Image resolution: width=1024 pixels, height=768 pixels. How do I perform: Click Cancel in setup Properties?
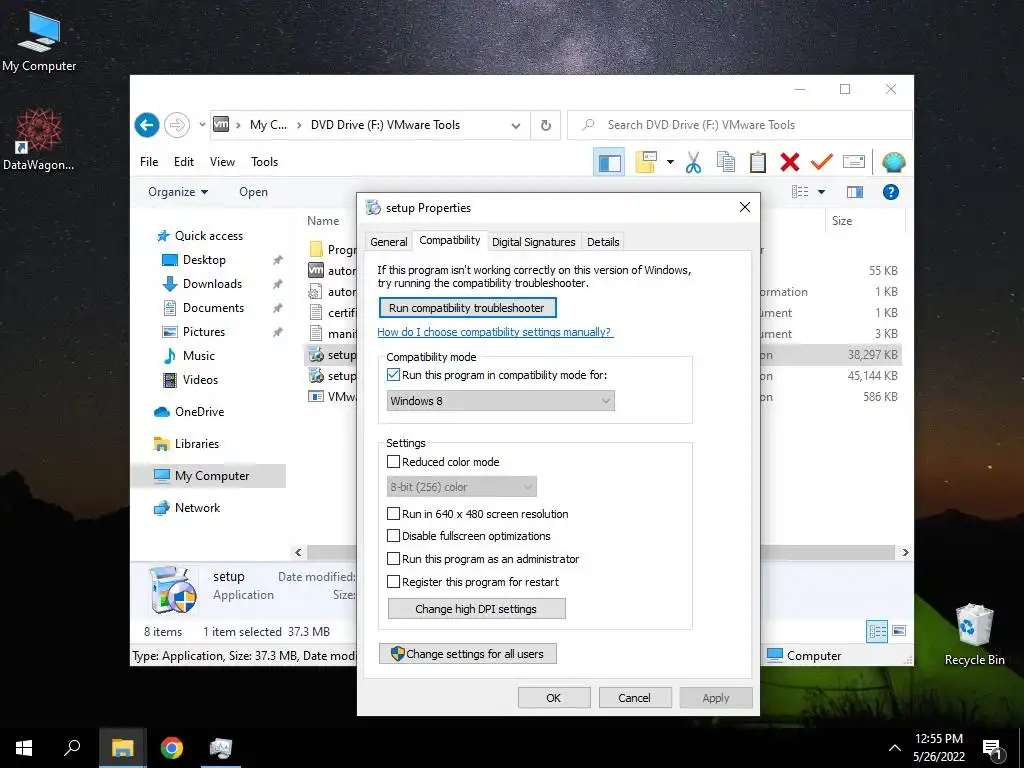(x=634, y=697)
